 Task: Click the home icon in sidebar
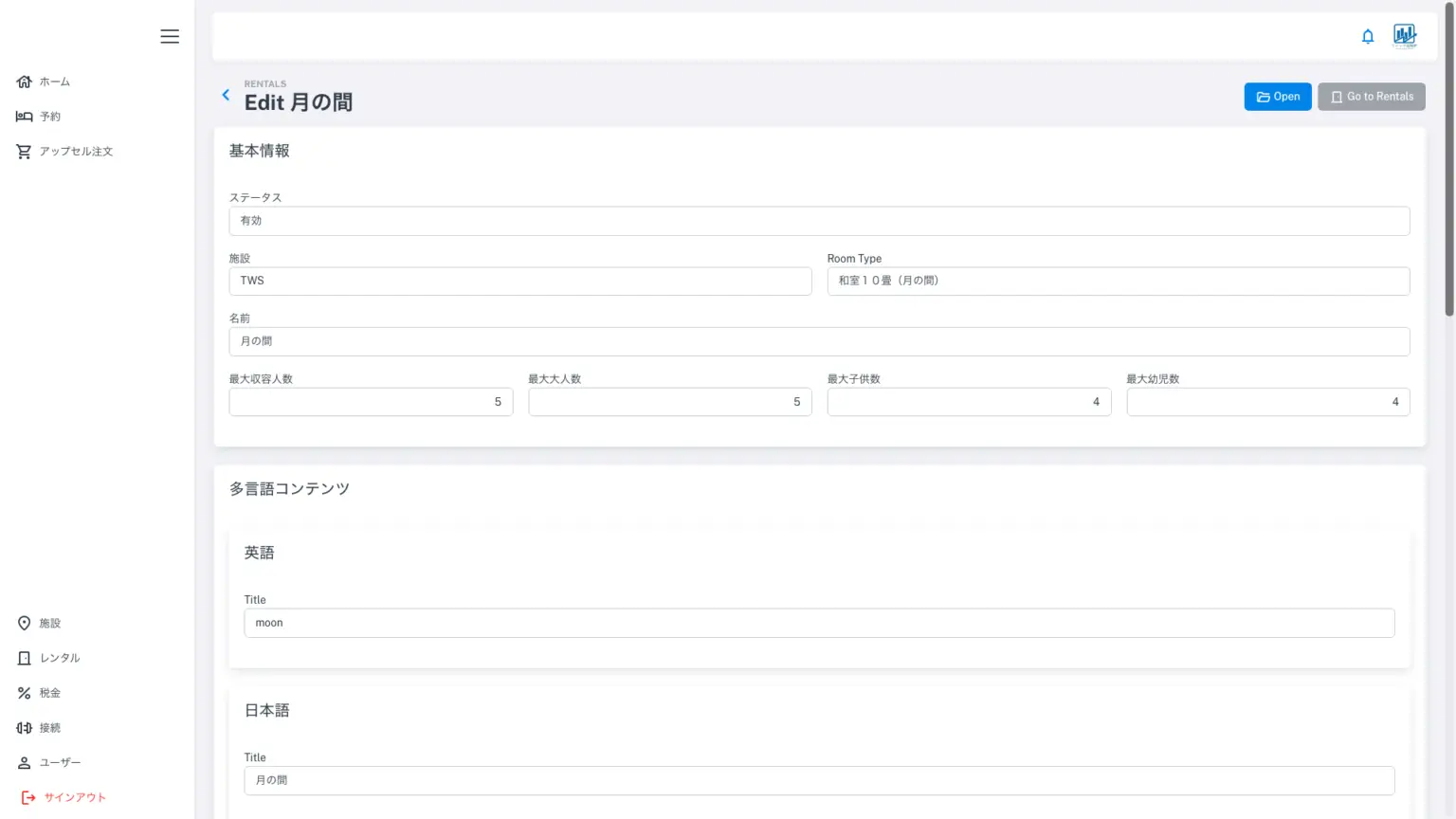pos(25,82)
